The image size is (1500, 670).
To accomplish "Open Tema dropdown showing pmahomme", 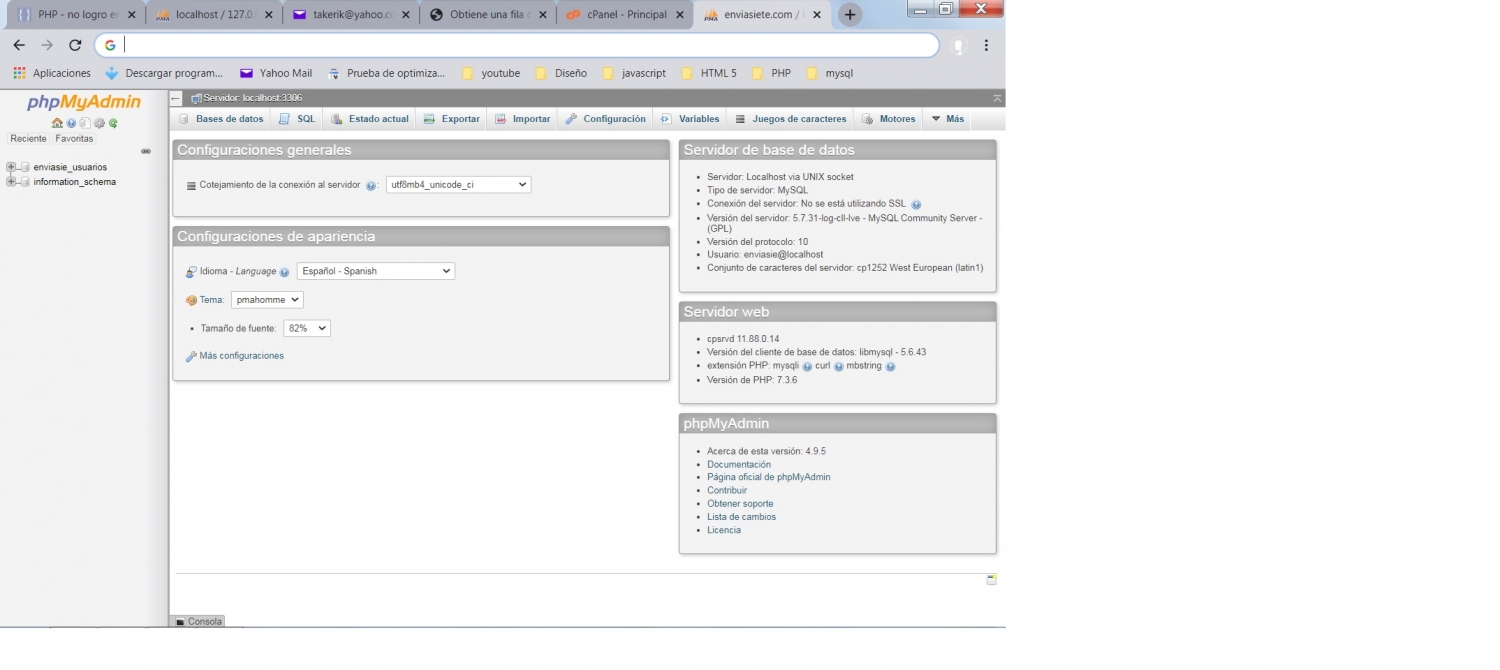I will 267,300.
